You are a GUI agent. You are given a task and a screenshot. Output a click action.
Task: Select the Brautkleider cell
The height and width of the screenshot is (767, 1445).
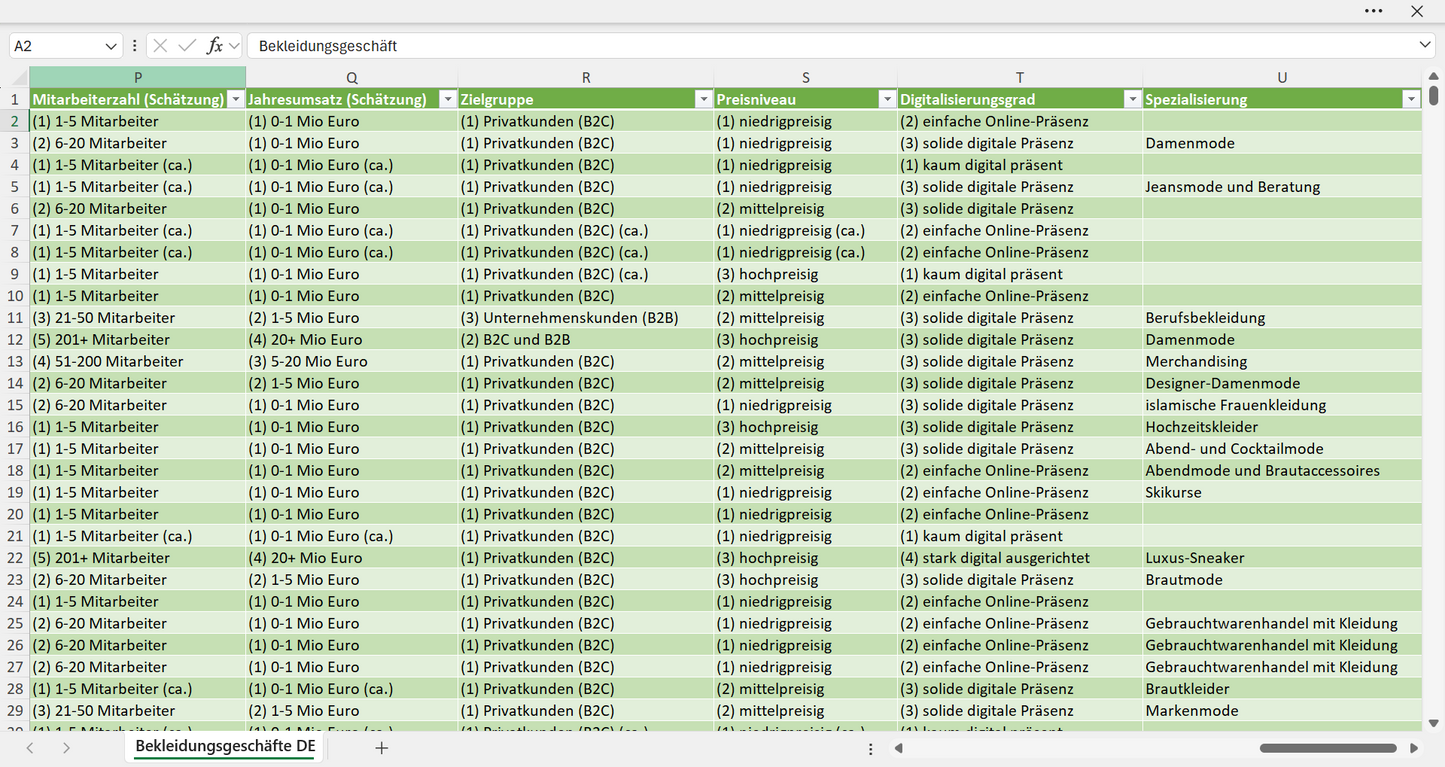point(1282,689)
